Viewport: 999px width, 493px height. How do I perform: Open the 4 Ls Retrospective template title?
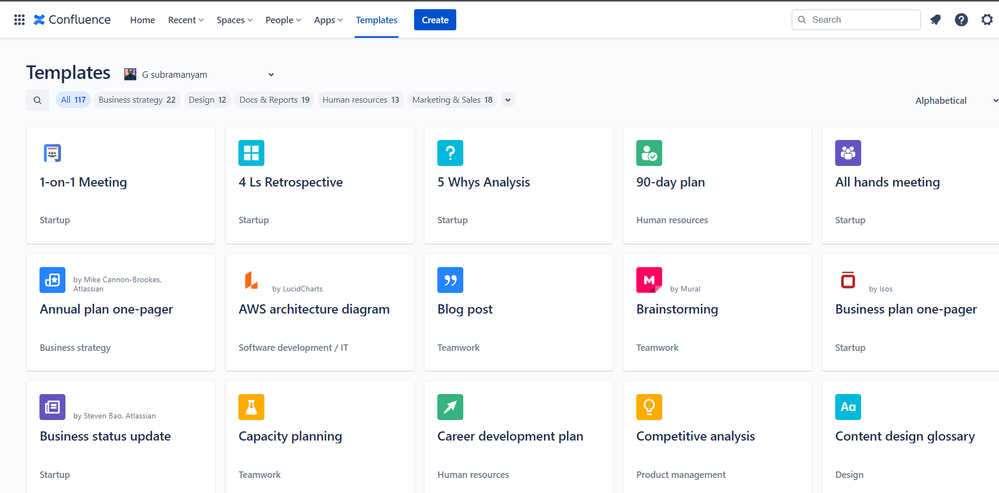pos(291,182)
